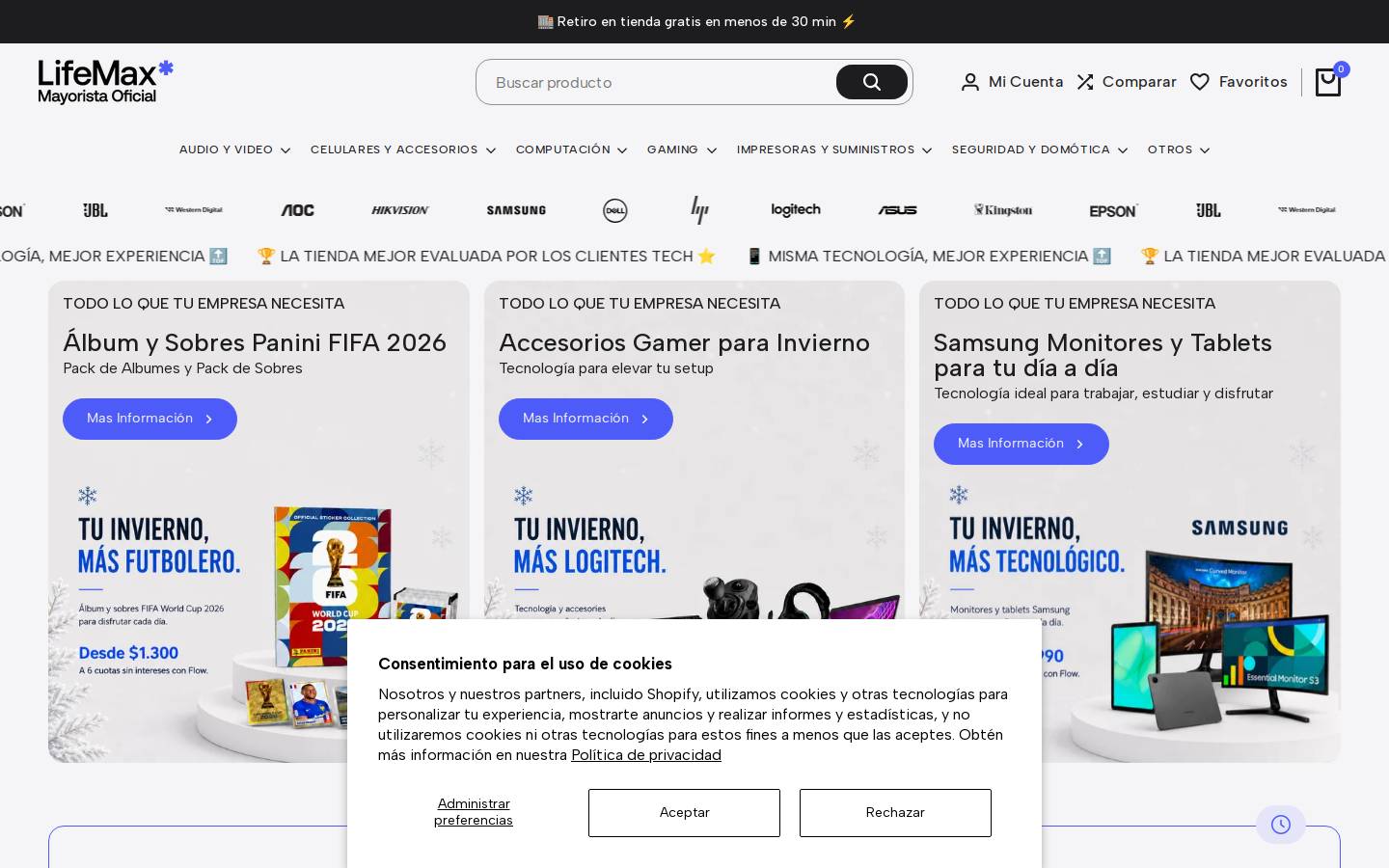Click Mas Información under Accesorios Gamer
The image size is (1389, 868).
(586, 419)
